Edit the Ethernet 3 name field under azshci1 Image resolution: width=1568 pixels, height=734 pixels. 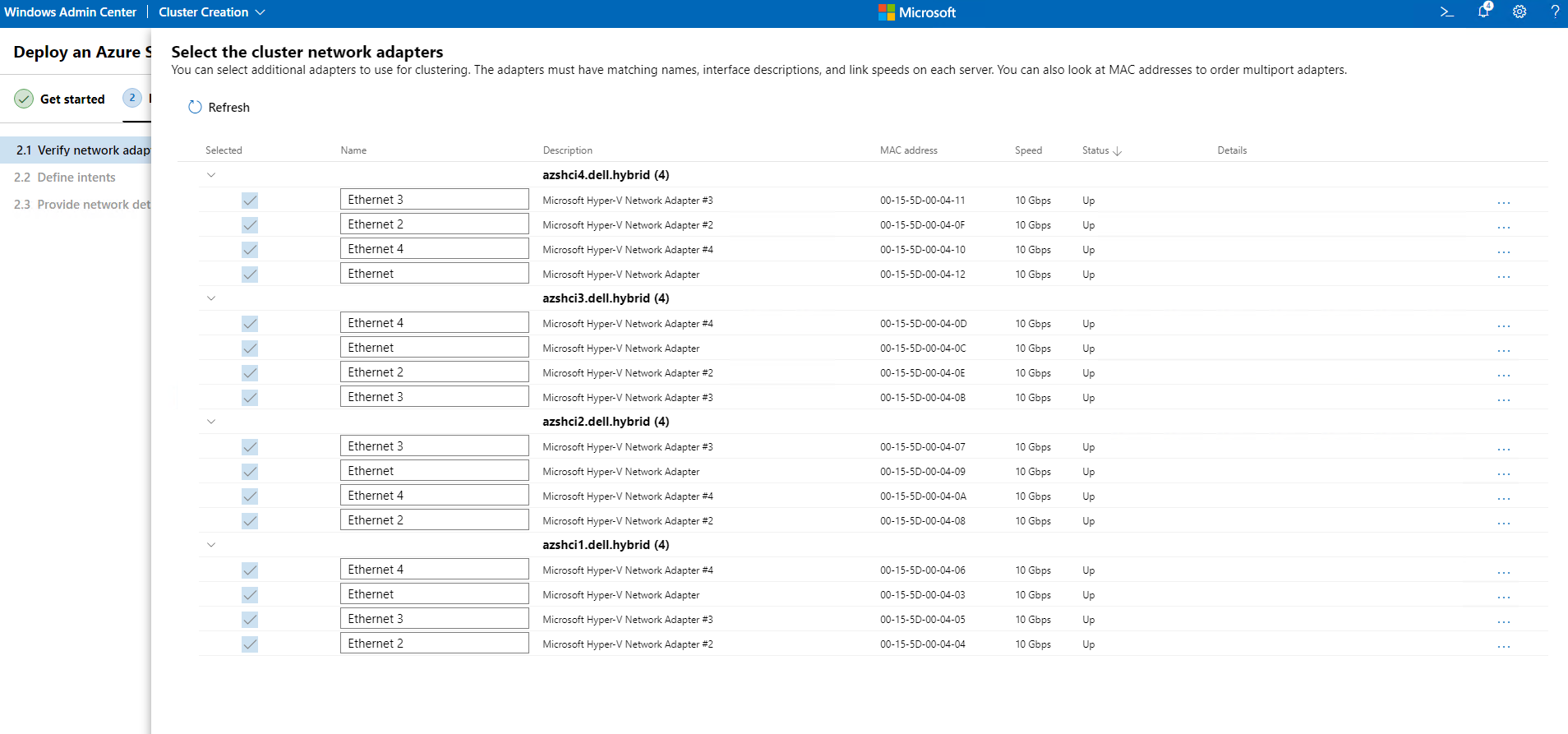pos(434,619)
